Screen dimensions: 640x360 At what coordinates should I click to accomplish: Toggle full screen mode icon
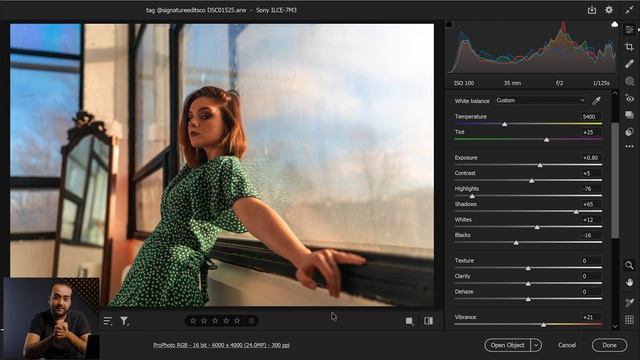tap(629, 10)
